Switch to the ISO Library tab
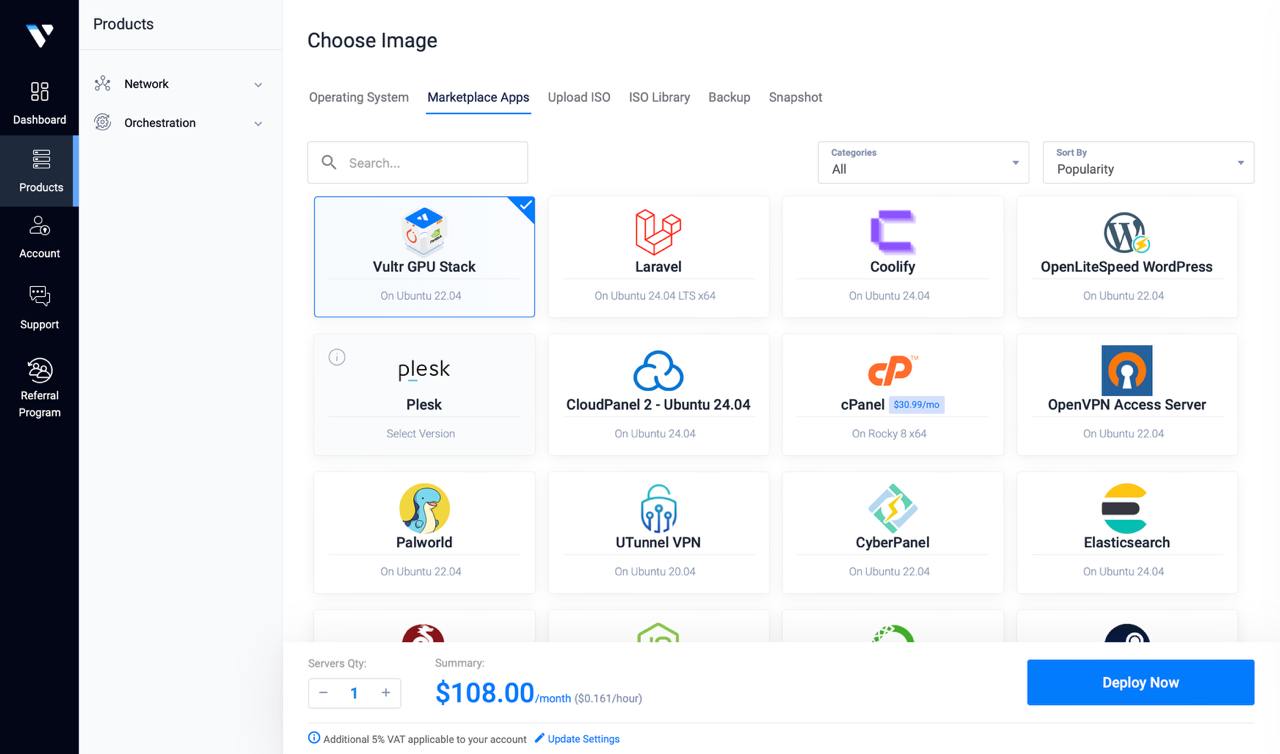This screenshot has height=754, width=1280. click(659, 97)
